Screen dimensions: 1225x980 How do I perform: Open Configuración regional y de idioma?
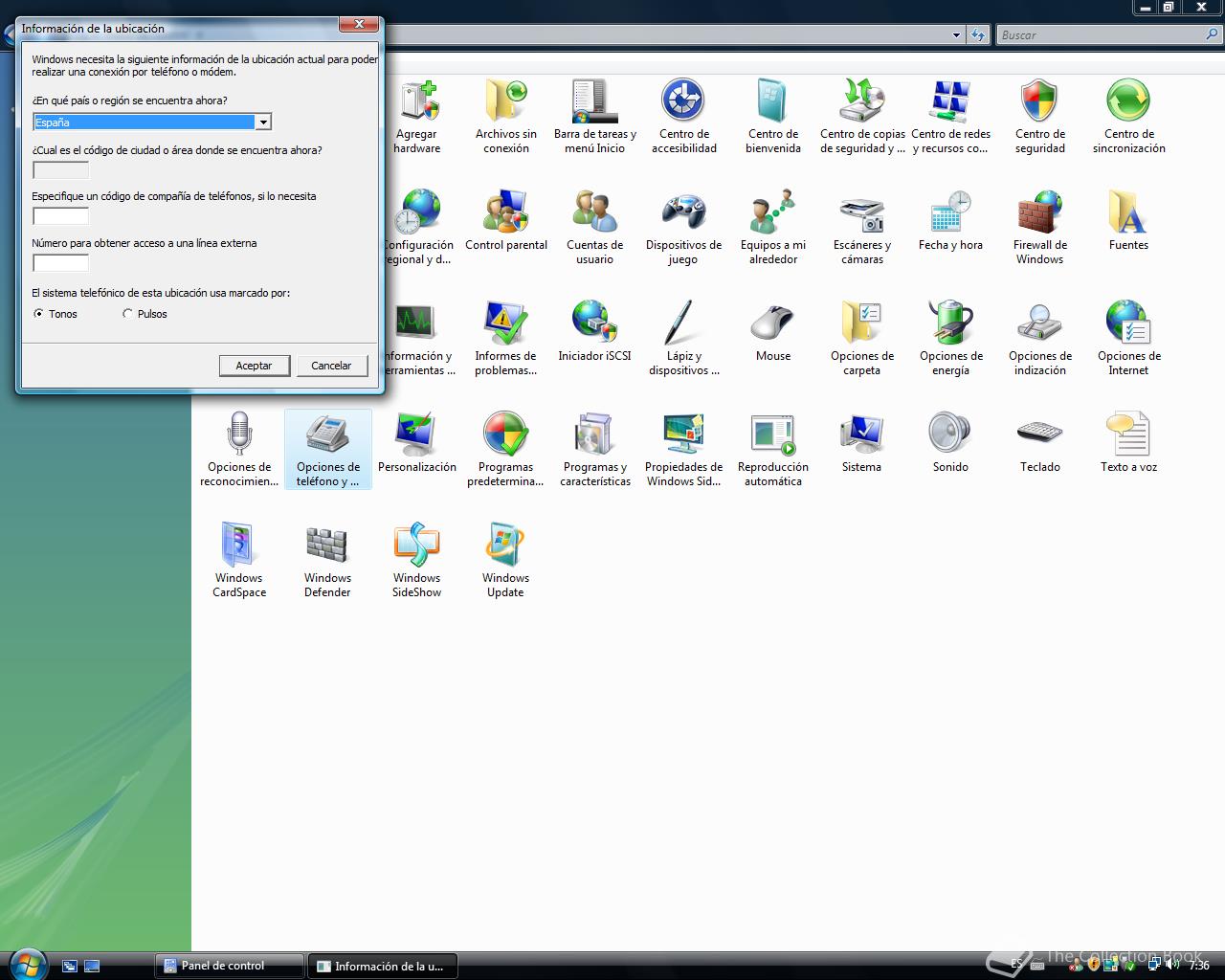[418, 228]
